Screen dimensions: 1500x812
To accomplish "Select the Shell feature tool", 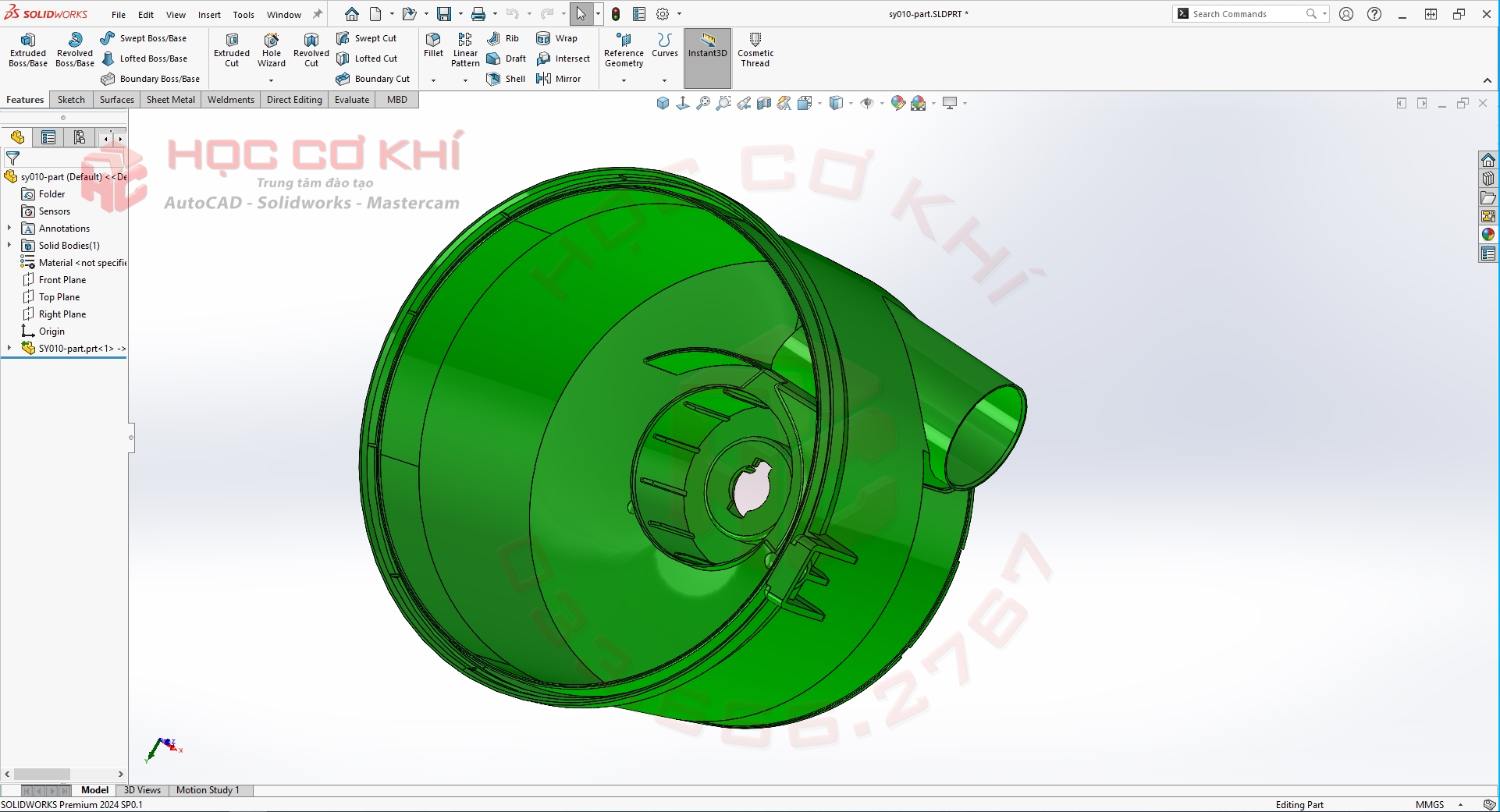I will tap(506, 79).
